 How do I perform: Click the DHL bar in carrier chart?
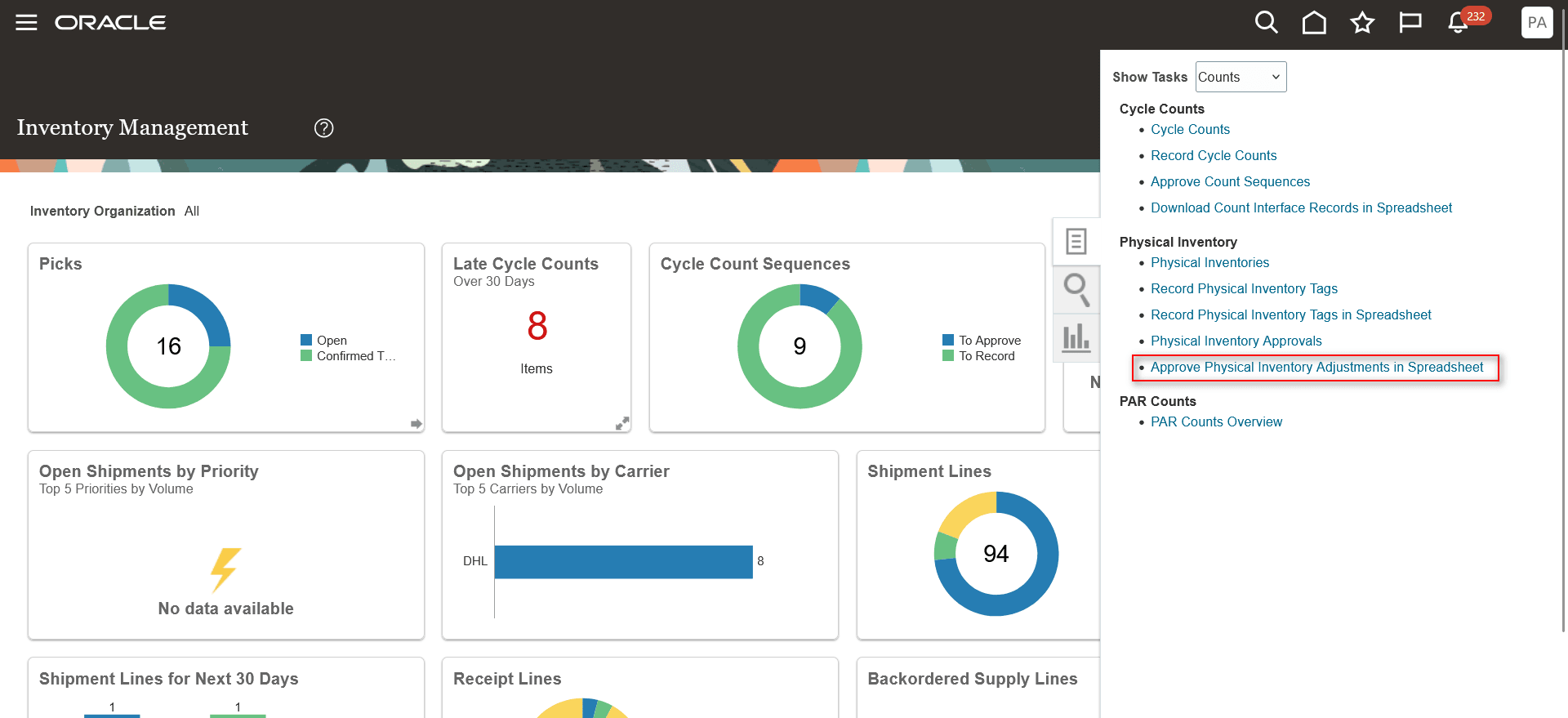[x=623, y=562]
